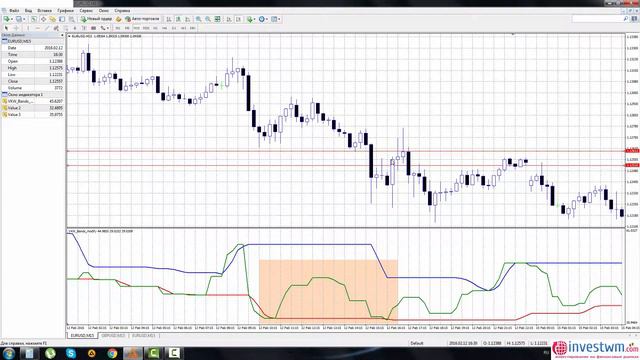Open the Графики menu
This screenshot has width=640, height=360.
pos(65,11)
